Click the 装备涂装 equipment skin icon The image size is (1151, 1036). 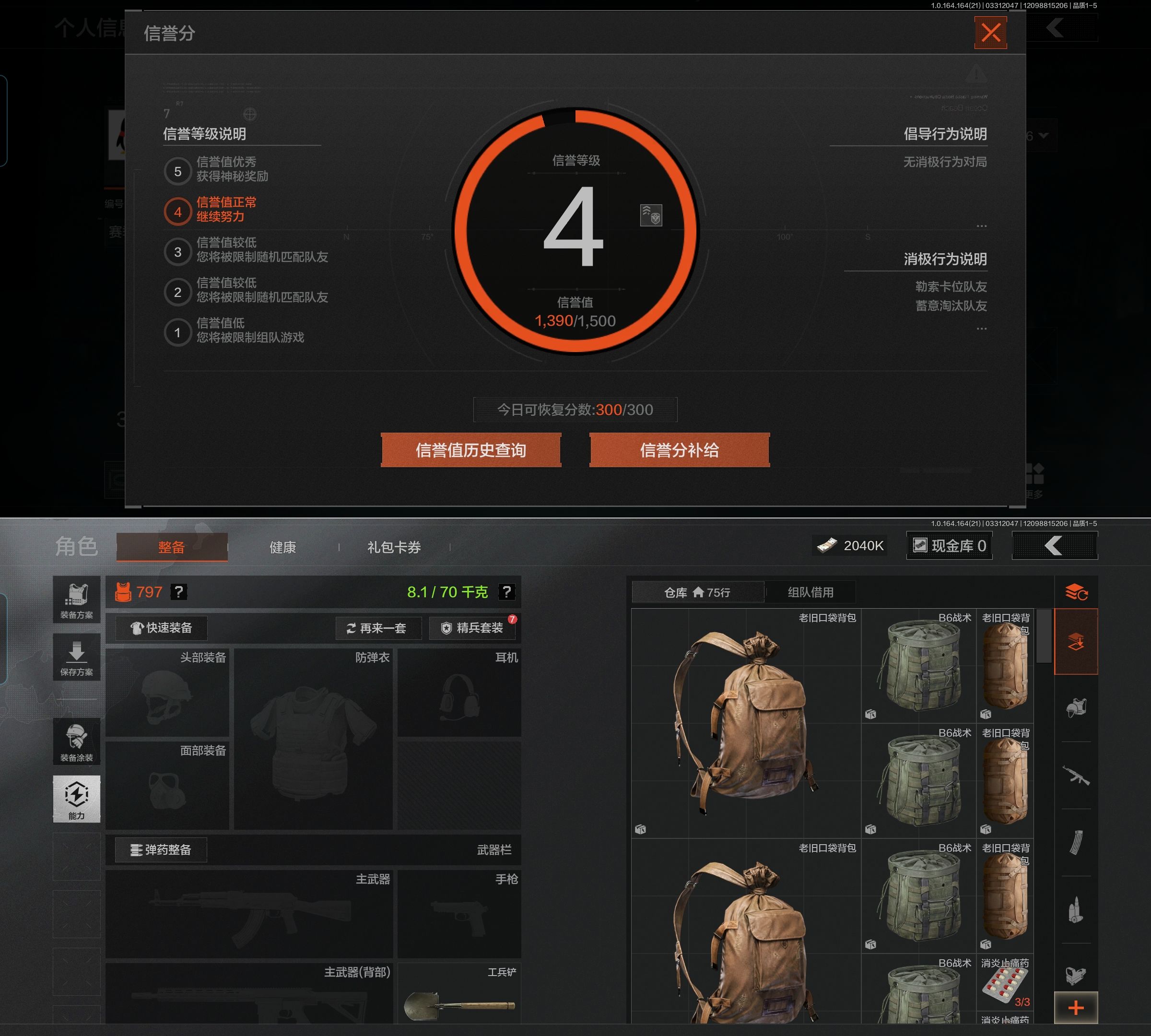pyautogui.click(x=76, y=741)
